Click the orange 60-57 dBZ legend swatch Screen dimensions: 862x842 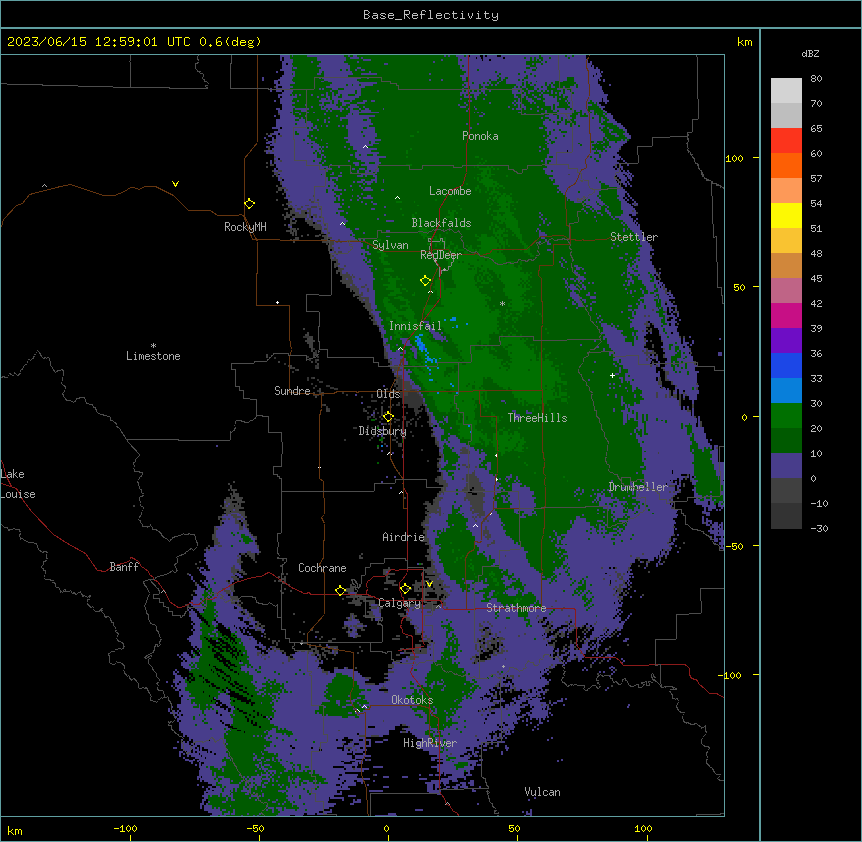pos(786,165)
